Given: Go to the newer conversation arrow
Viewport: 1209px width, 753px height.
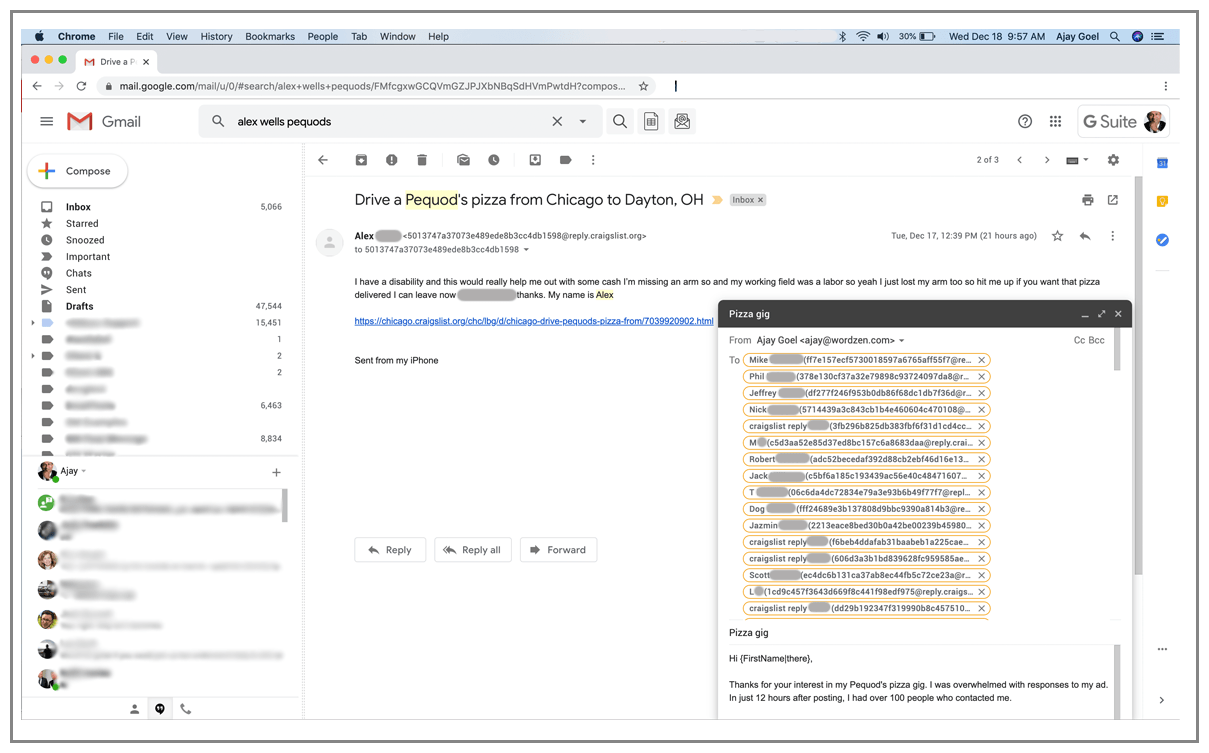Looking at the screenshot, I should point(1019,160).
